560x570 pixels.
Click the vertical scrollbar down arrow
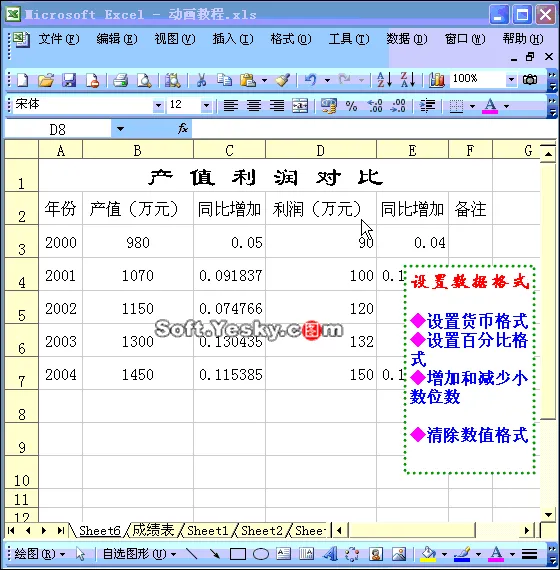pos(548,515)
